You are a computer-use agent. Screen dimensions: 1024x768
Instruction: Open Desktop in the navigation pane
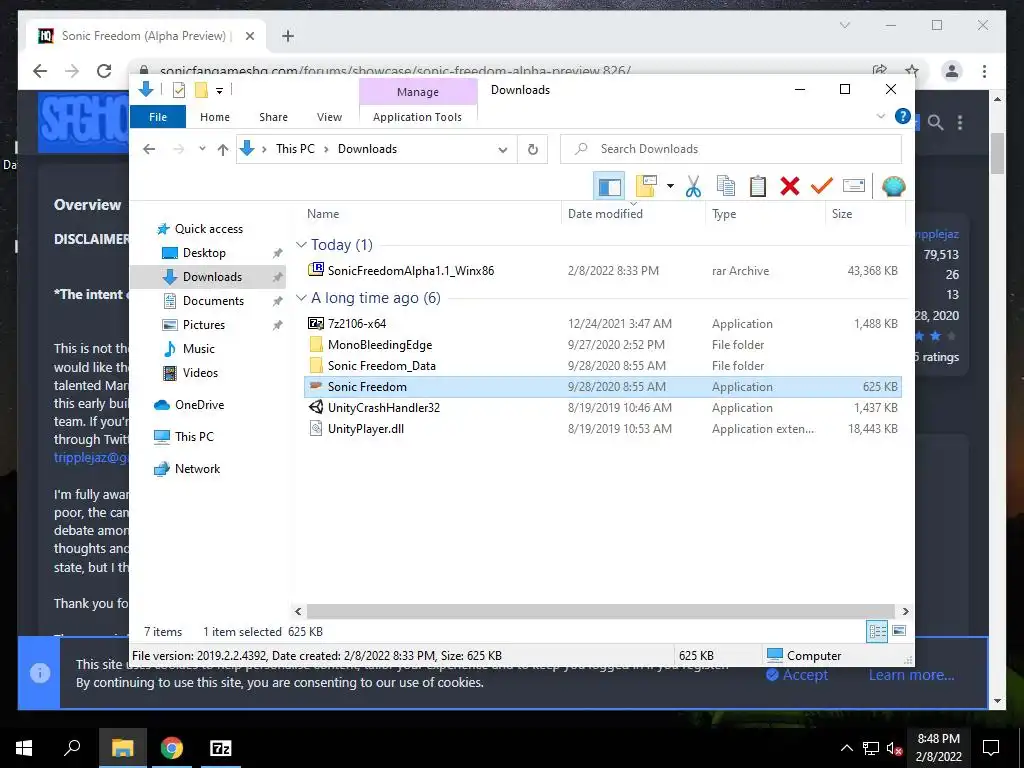pyautogui.click(x=204, y=253)
